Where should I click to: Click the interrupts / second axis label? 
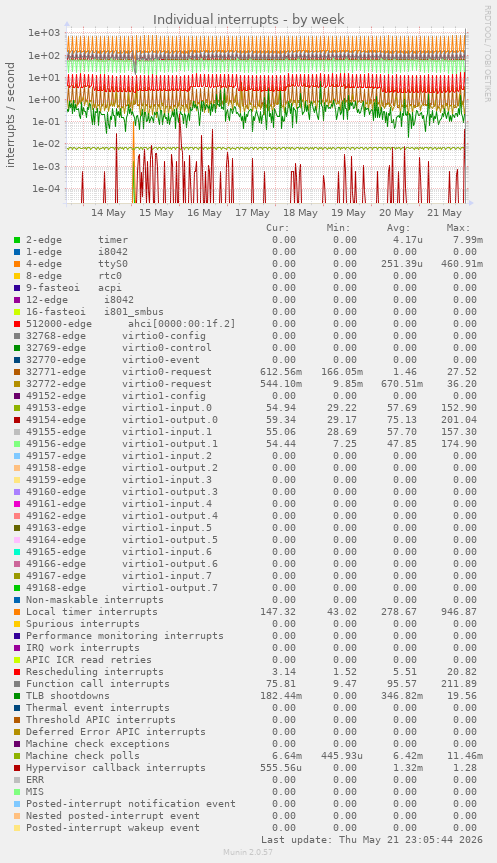tap(10, 114)
